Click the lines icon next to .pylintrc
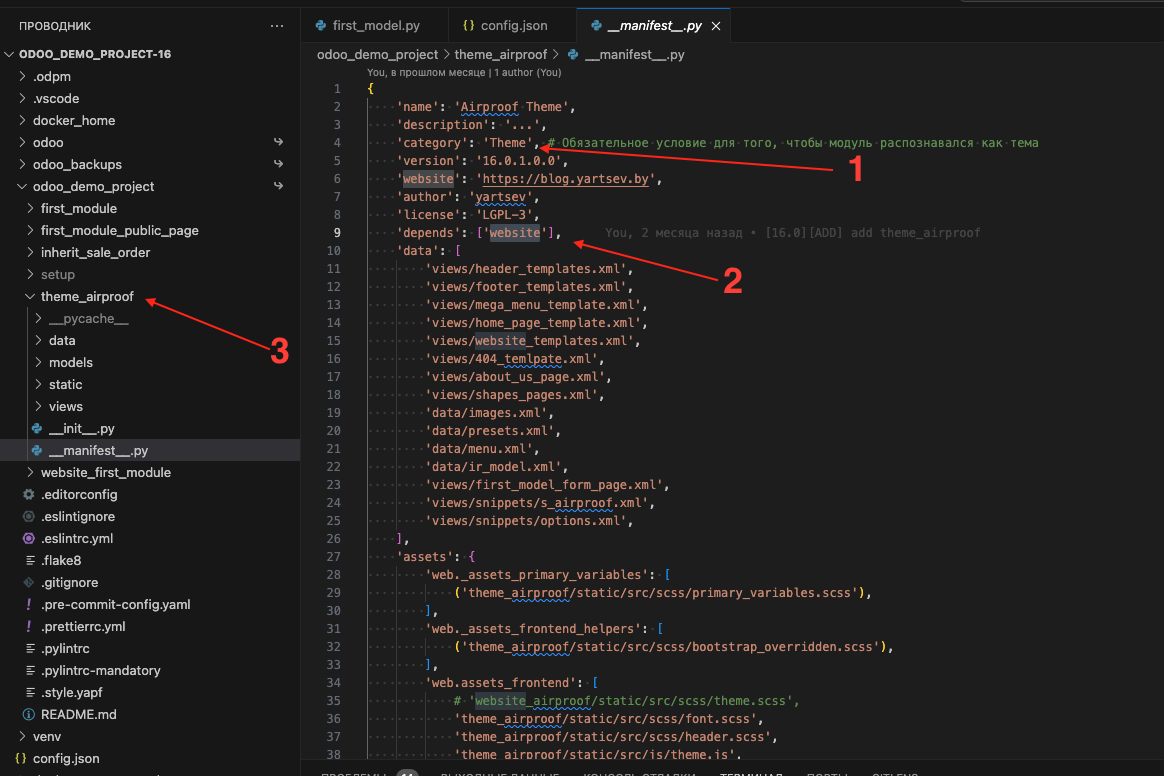 coord(30,648)
